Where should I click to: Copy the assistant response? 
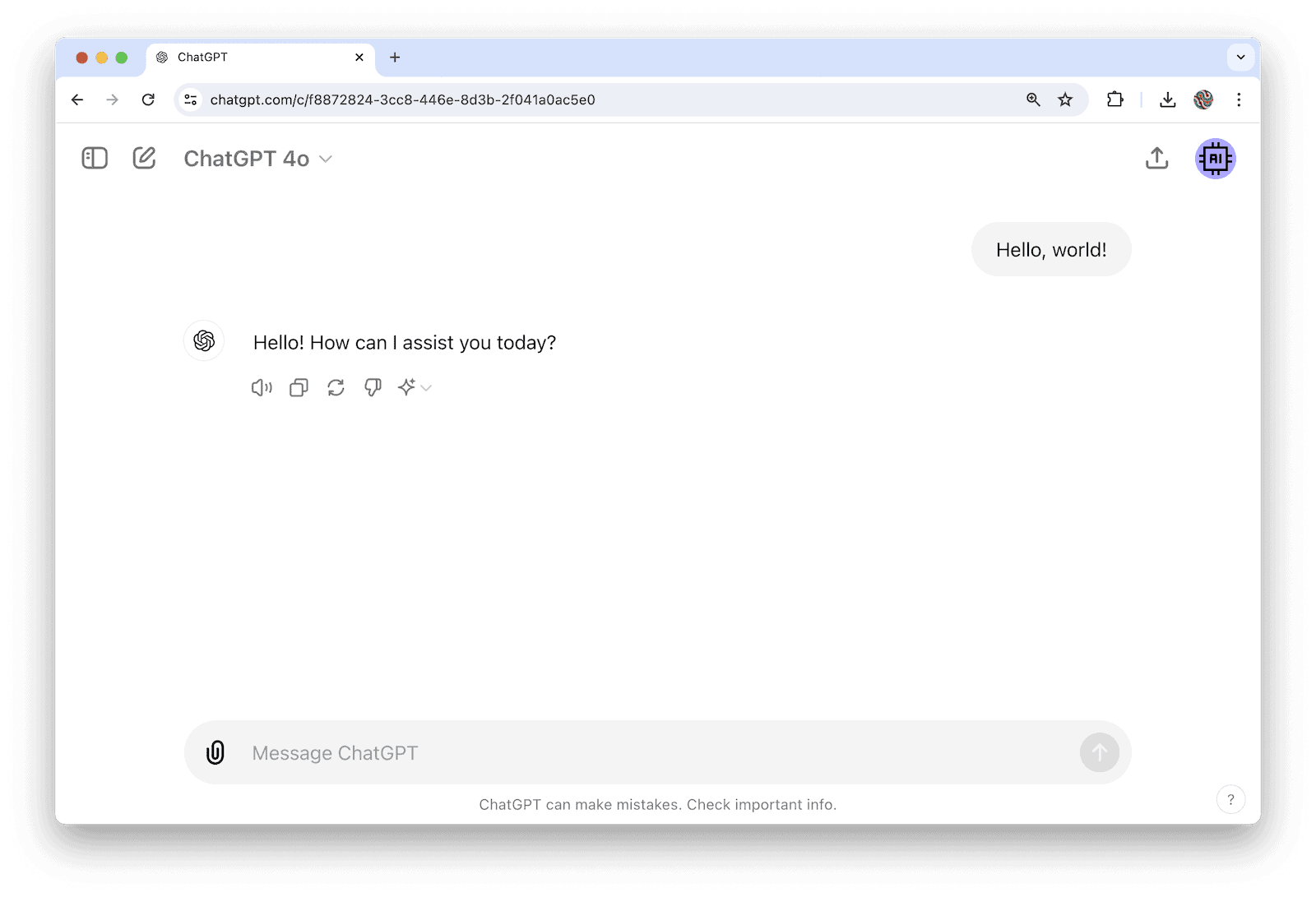click(x=299, y=387)
